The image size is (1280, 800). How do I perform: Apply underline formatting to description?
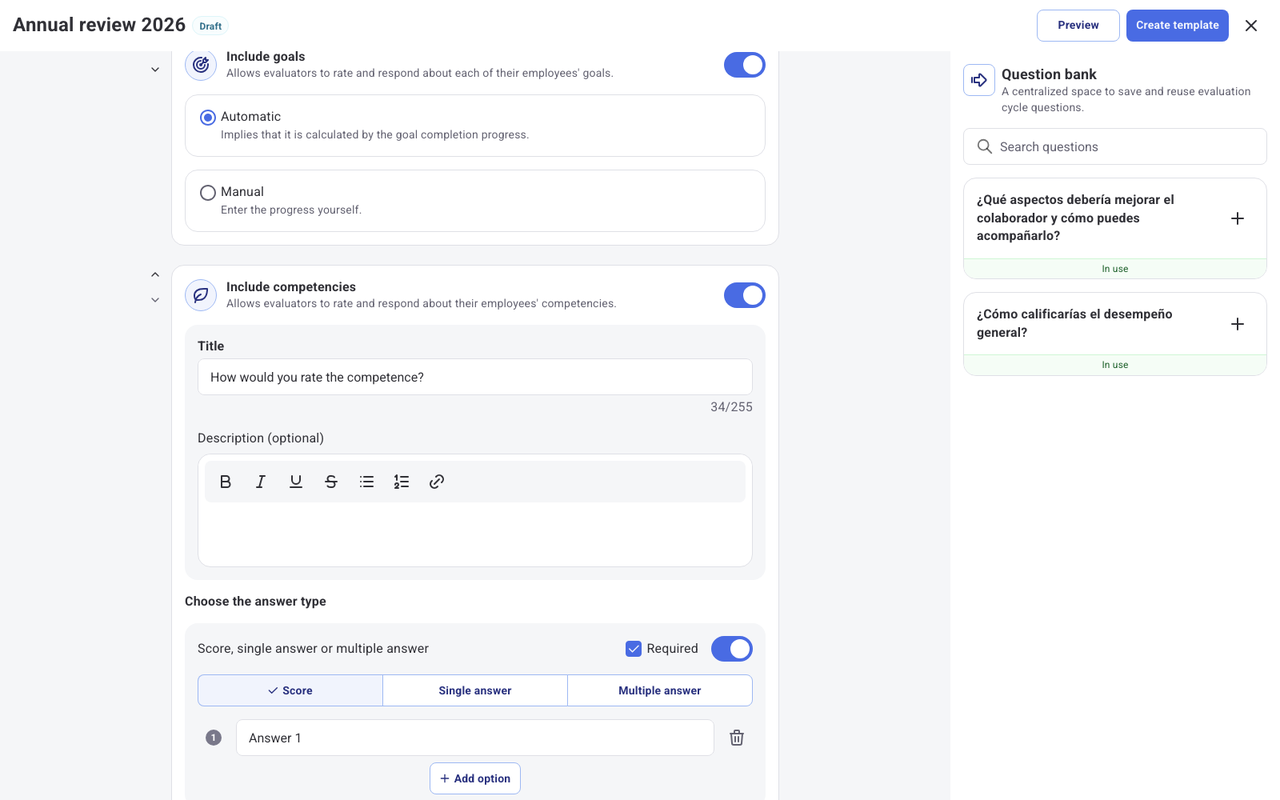296,482
